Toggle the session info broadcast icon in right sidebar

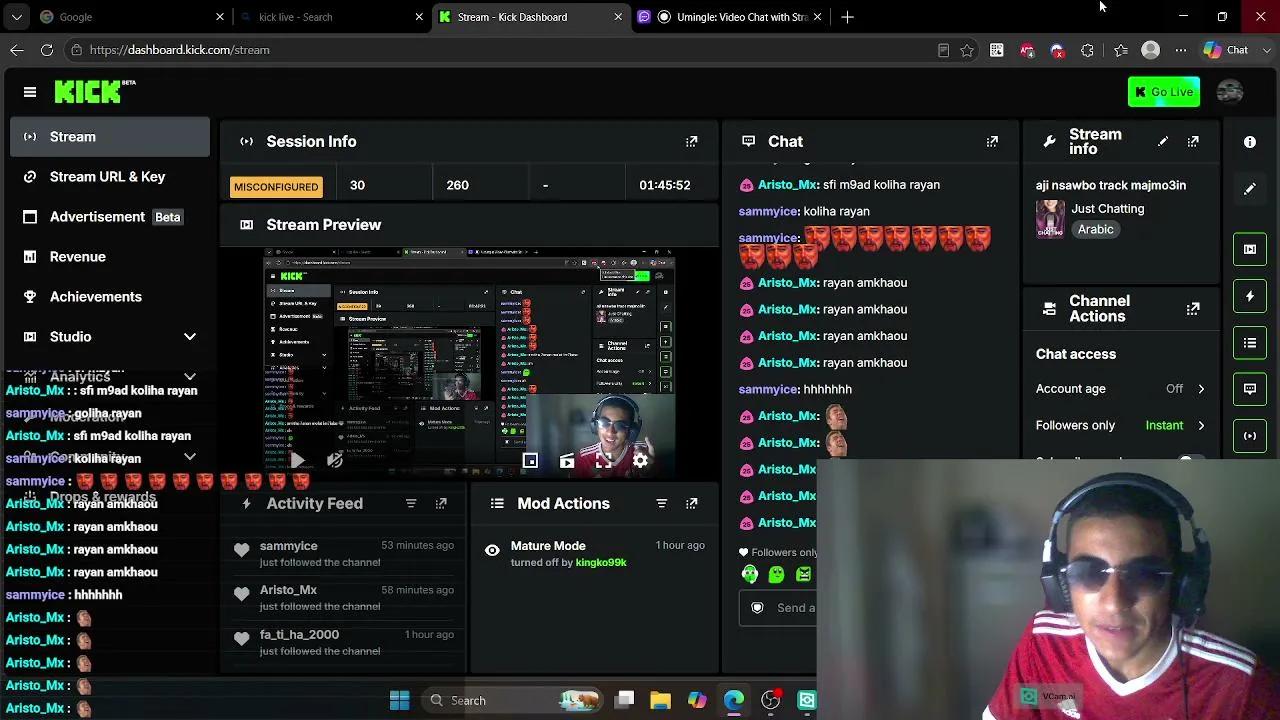pyautogui.click(x=1250, y=436)
